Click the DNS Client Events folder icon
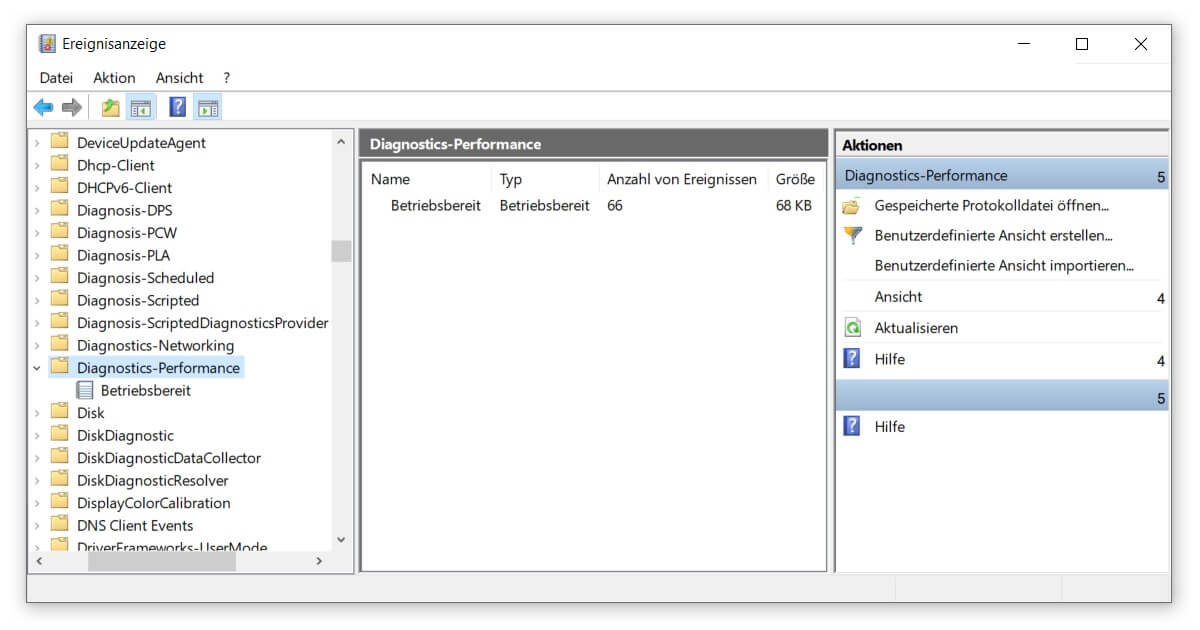This screenshot has width=1200, height=630. tap(60, 526)
